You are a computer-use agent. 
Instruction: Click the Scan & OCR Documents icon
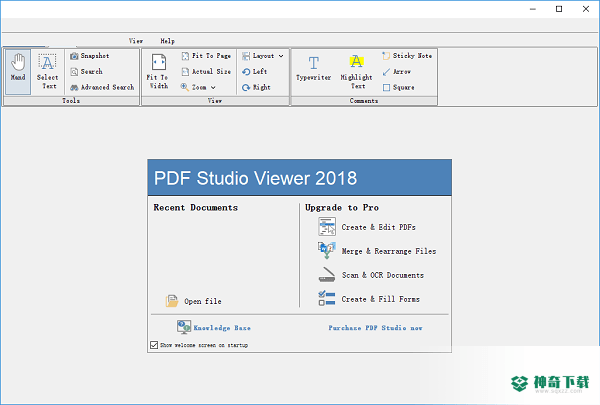pyautogui.click(x=327, y=274)
